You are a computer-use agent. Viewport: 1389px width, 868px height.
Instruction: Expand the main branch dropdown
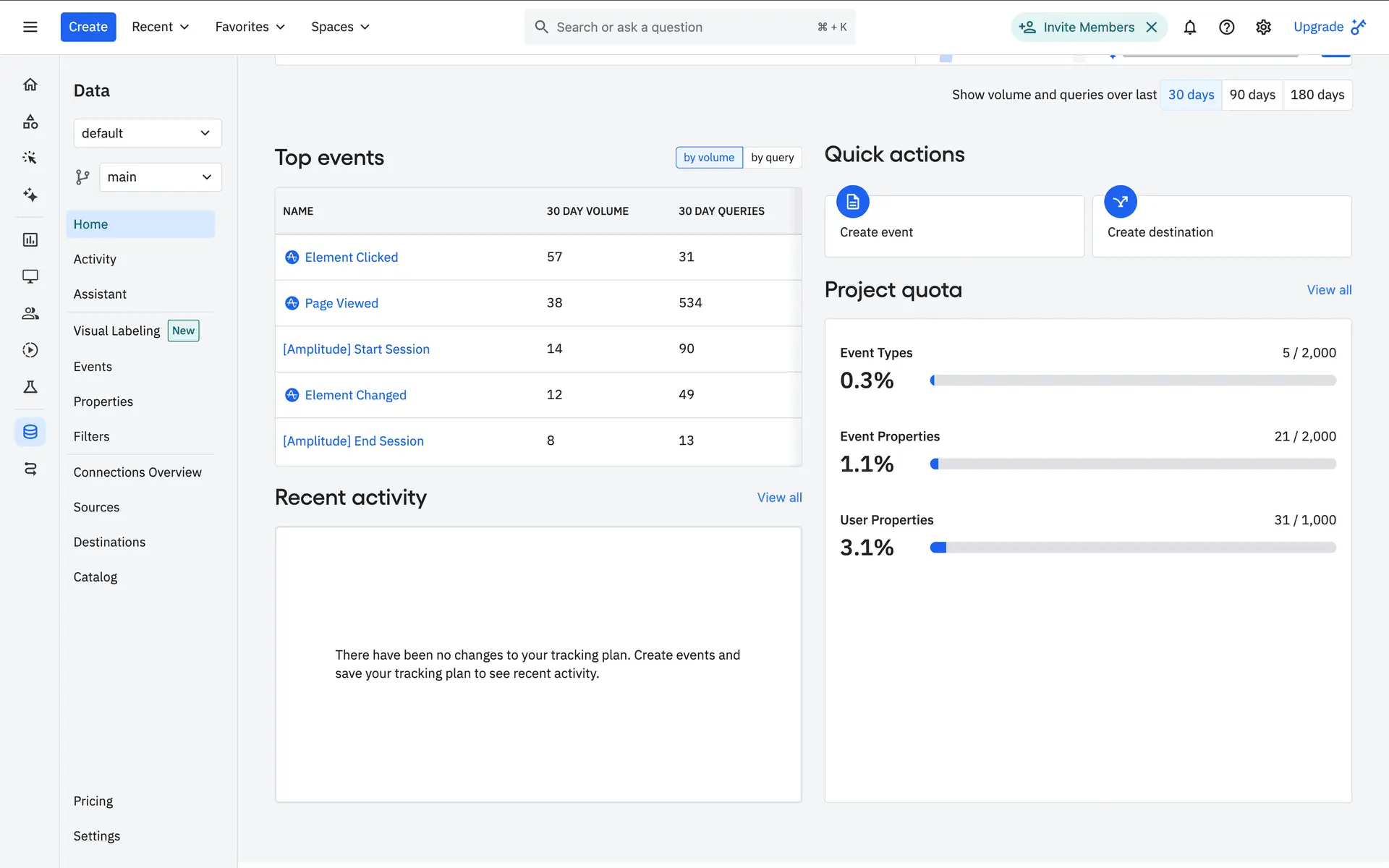coord(160,177)
